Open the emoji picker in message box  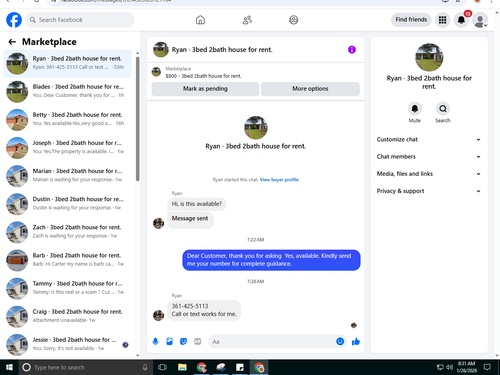point(340,341)
